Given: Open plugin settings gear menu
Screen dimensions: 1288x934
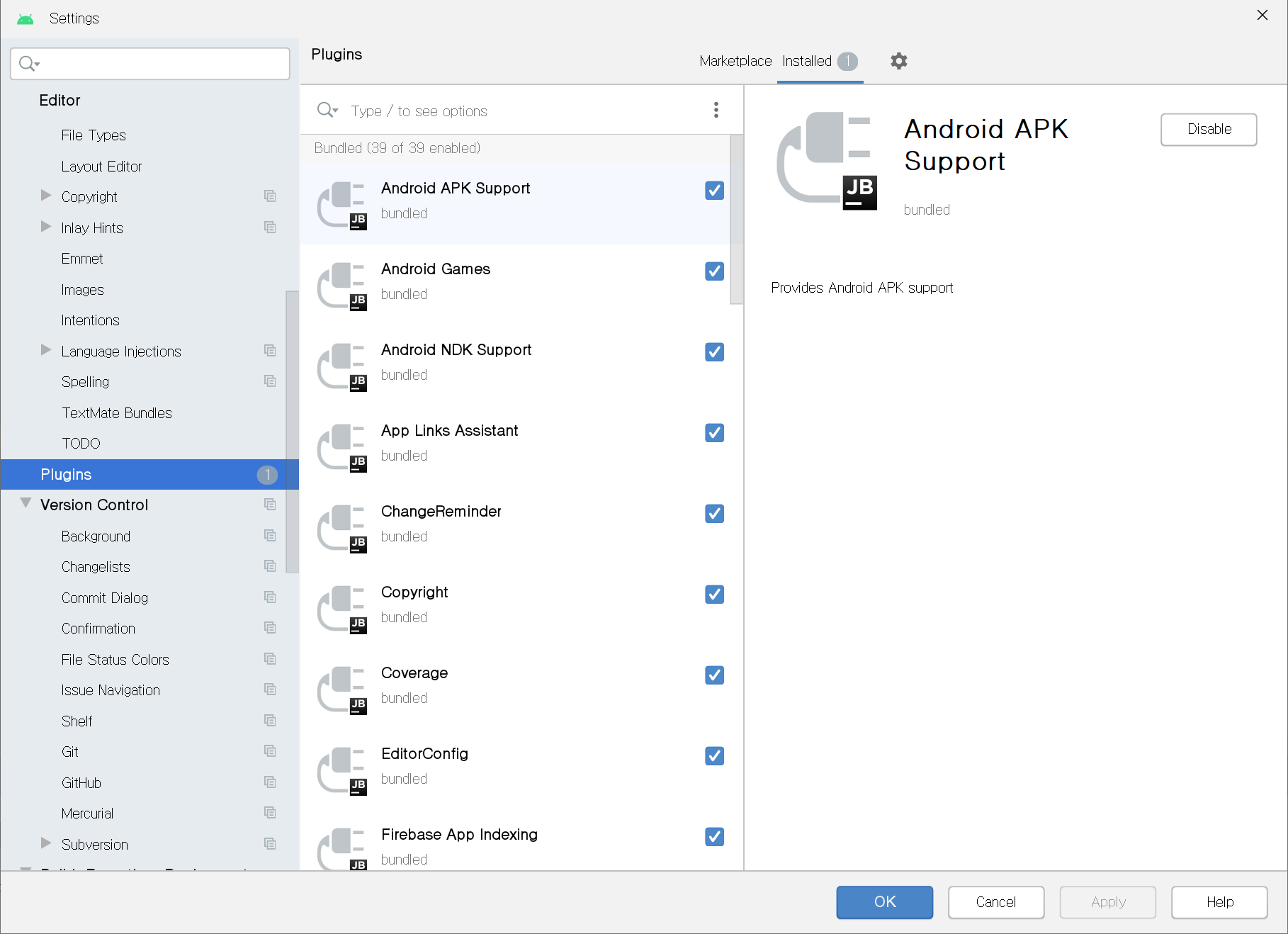Looking at the screenshot, I should (898, 61).
